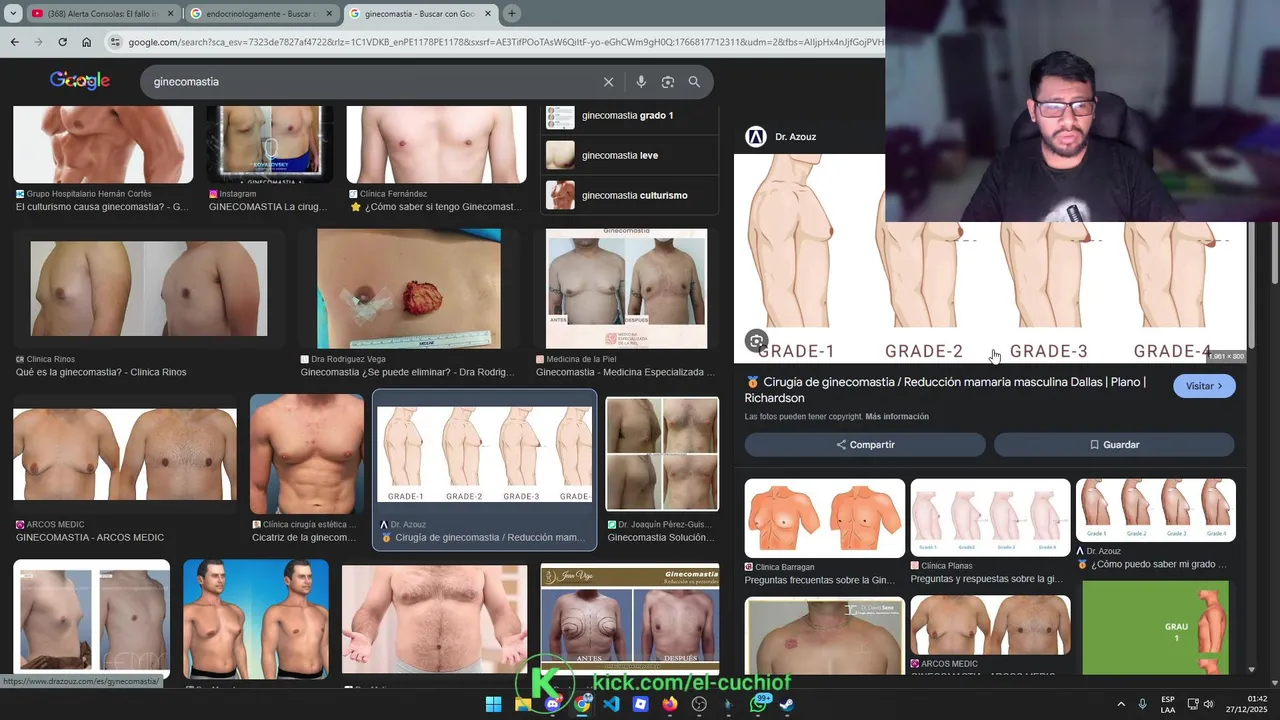Viewport: 1280px width, 720px height.
Task: Close the endocrinologamente tab
Action: (x=327, y=13)
